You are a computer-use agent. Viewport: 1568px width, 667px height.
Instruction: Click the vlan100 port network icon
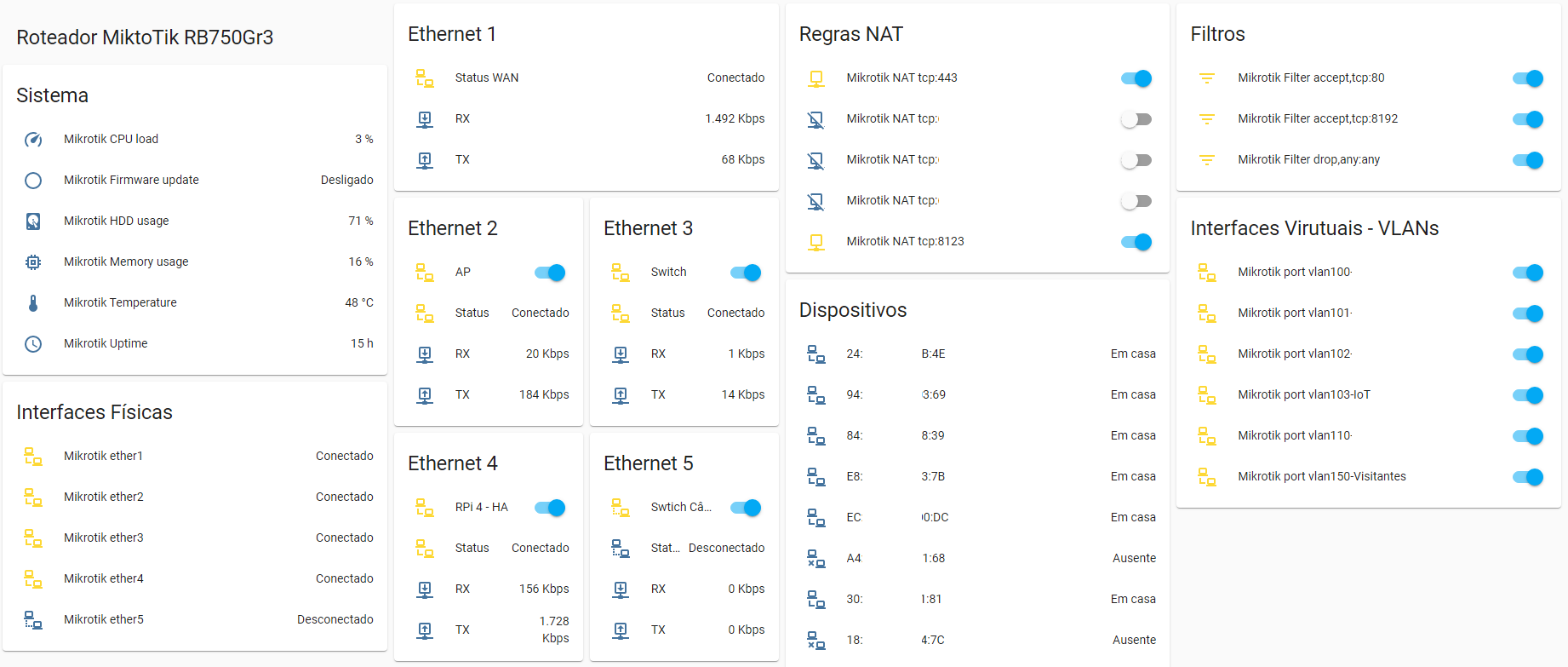click(1207, 273)
